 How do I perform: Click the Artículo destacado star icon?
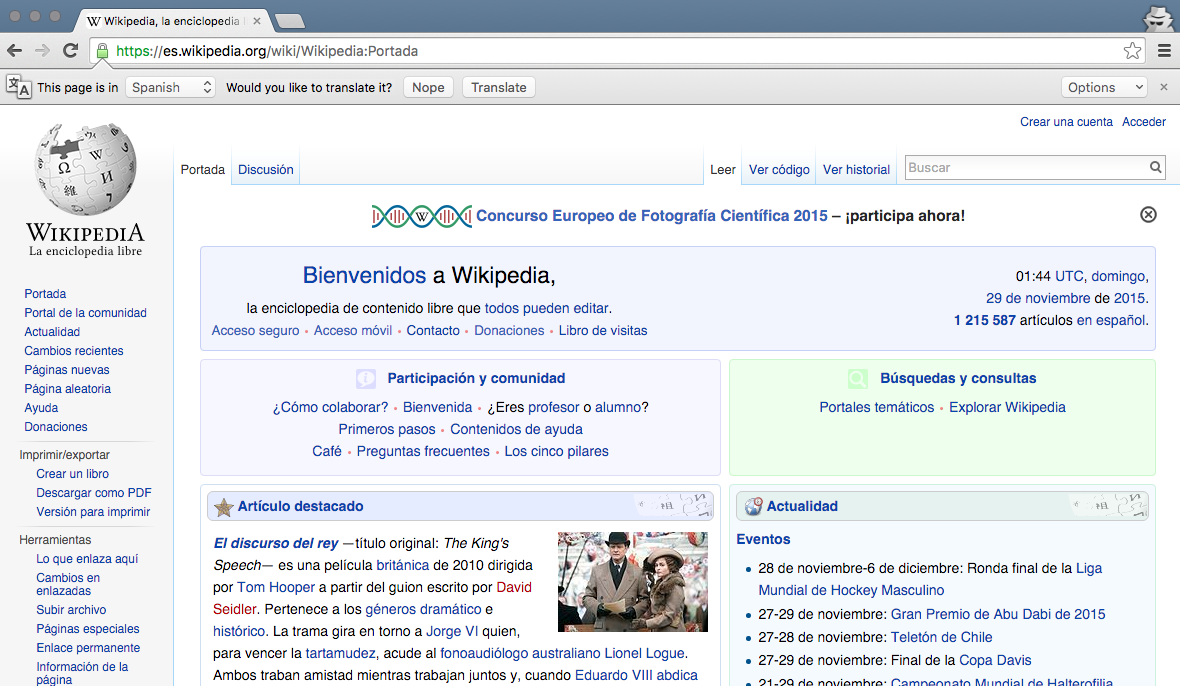click(x=224, y=507)
